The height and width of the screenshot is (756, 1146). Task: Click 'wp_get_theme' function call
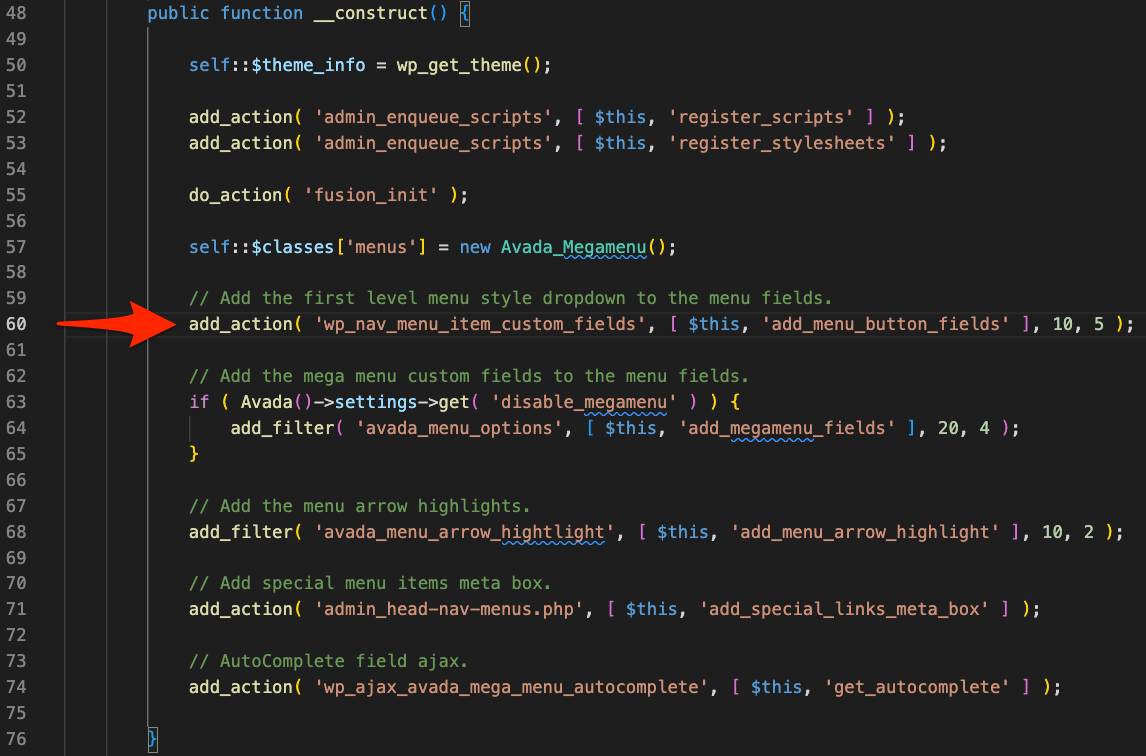459,65
